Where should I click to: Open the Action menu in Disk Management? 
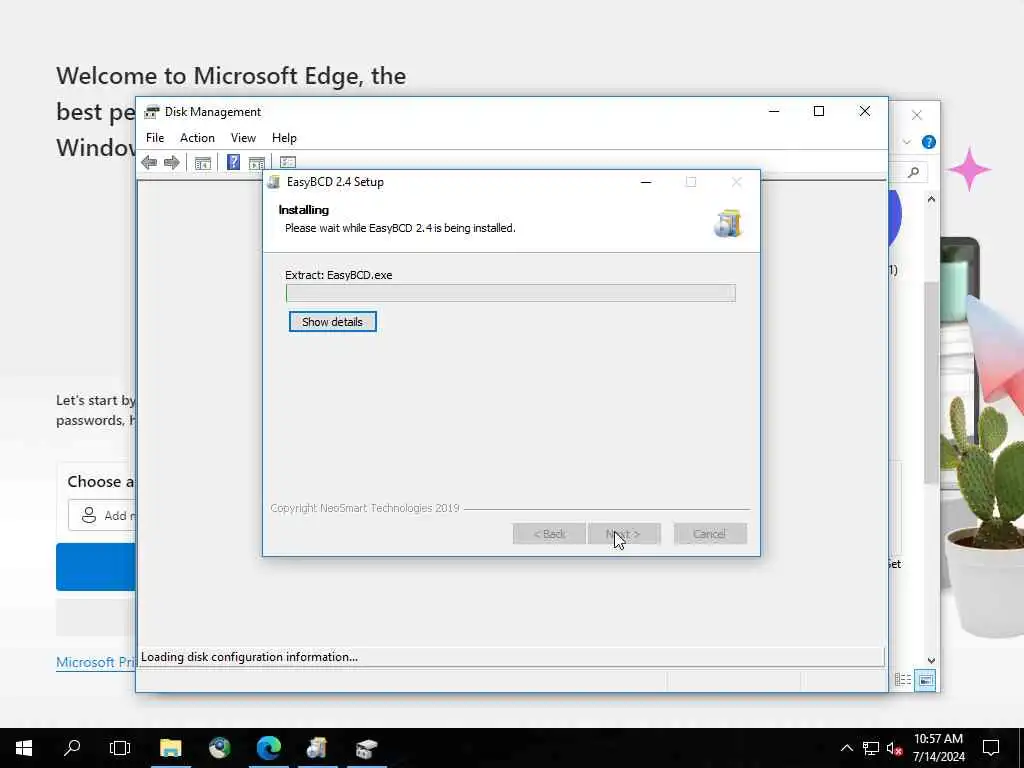click(x=197, y=138)
